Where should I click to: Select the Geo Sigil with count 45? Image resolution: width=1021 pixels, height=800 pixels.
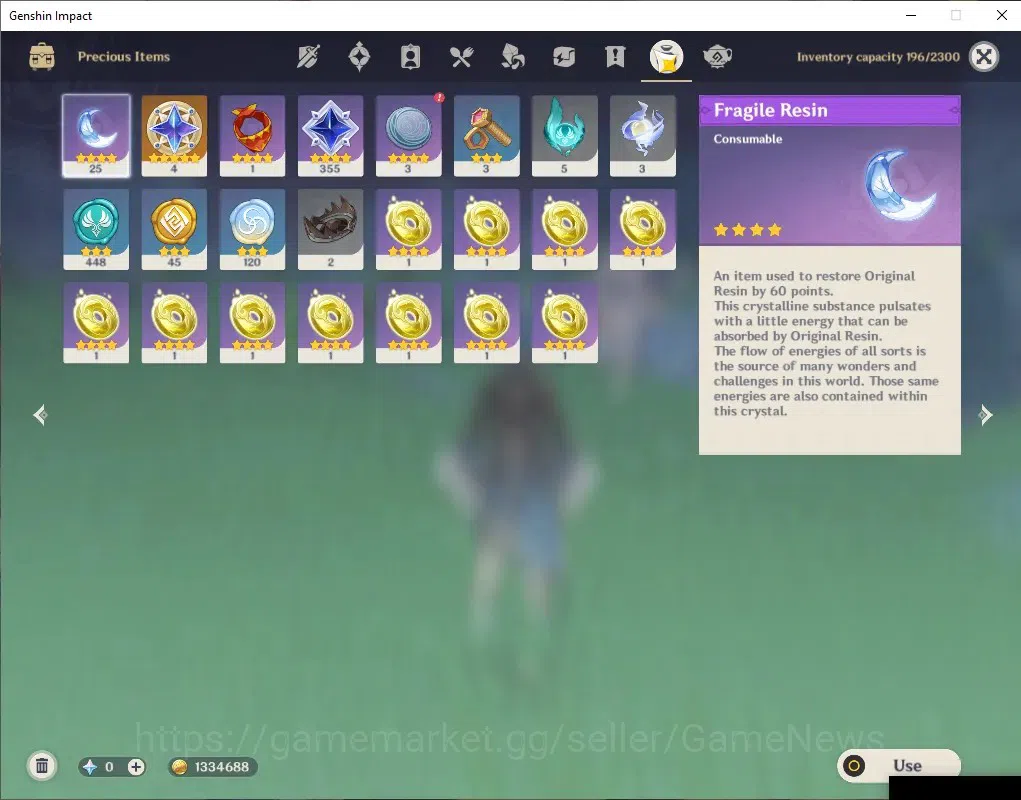(174, 229)
